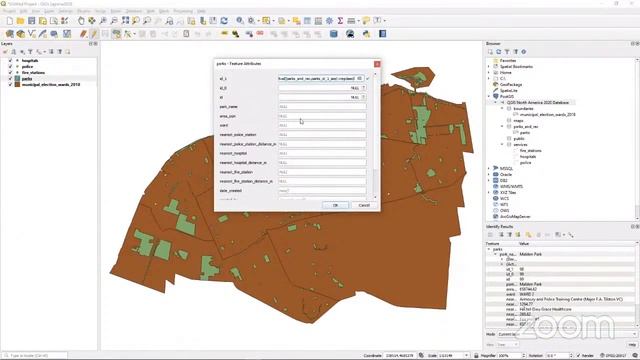Toggle visibility of fire_stations layer
Screen dimensions: 640x360
[10, 73]
